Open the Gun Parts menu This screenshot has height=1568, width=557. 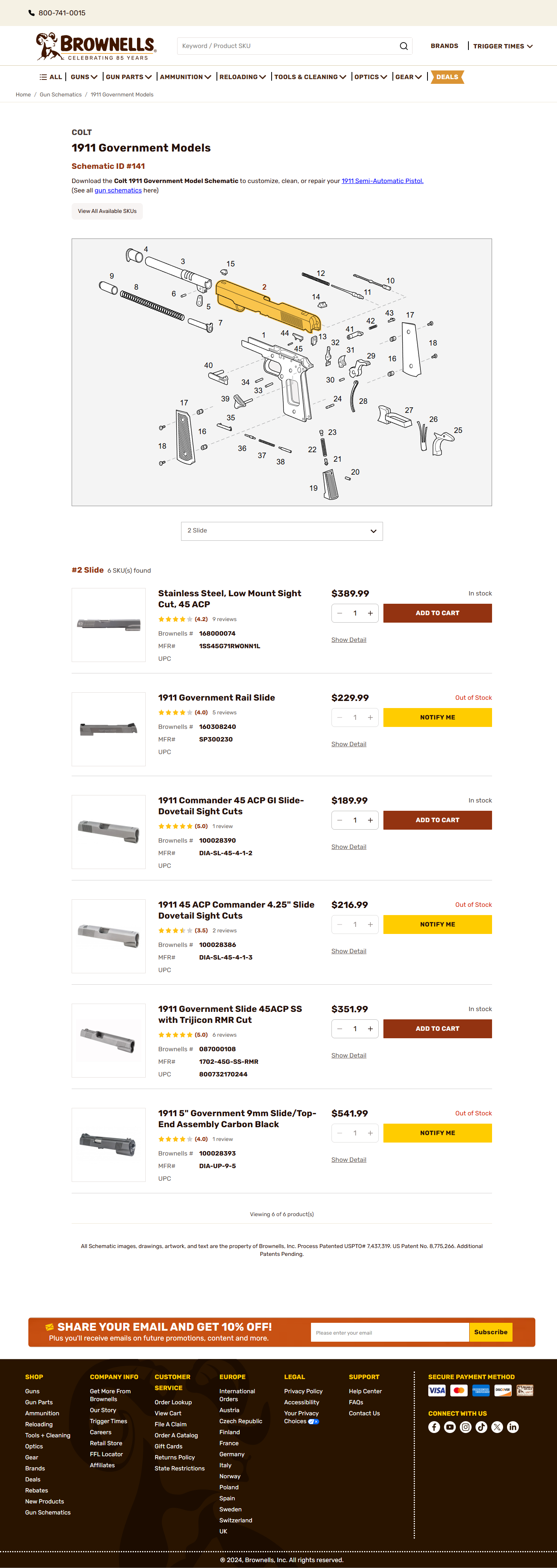tap(128, 77)
